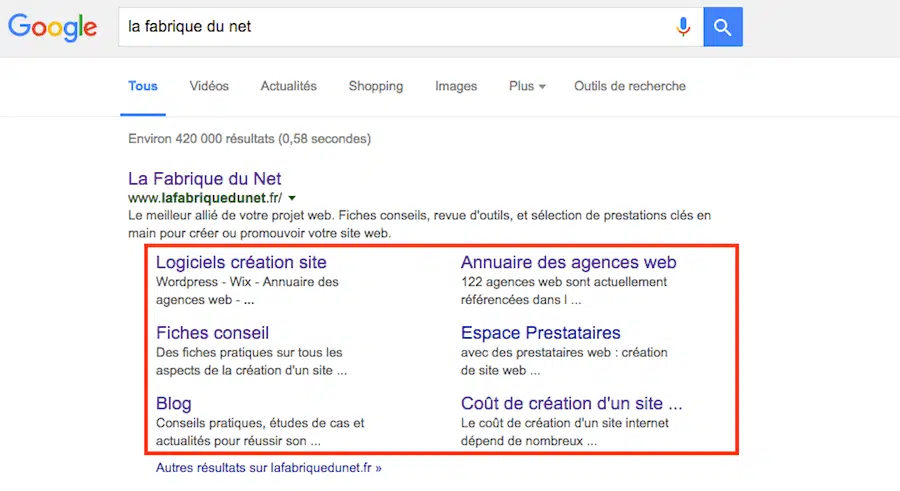Switch to the Vidéos tab
900x491 pixels.
(x=209, y=86)
